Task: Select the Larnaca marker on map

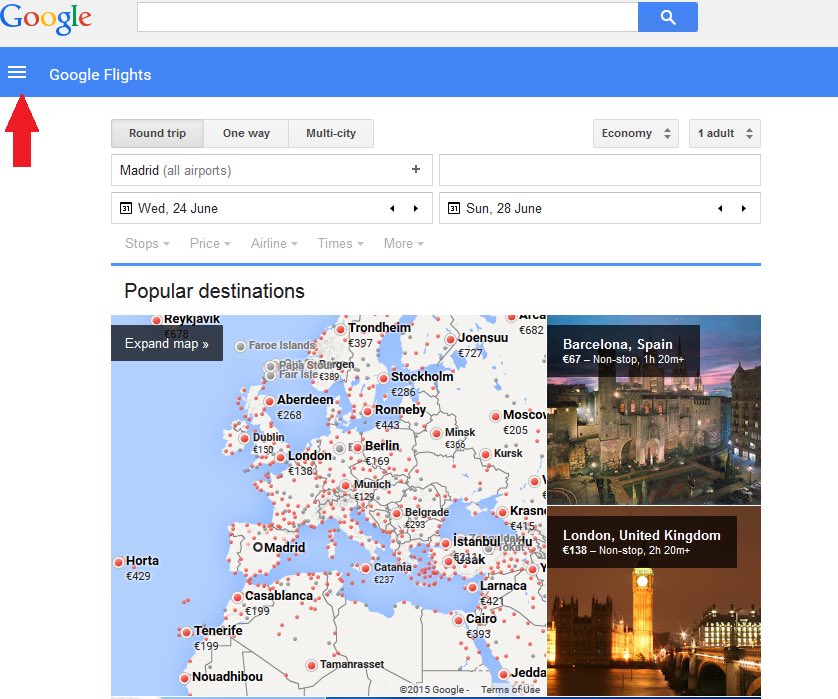Action: click(x=472, y=587)
